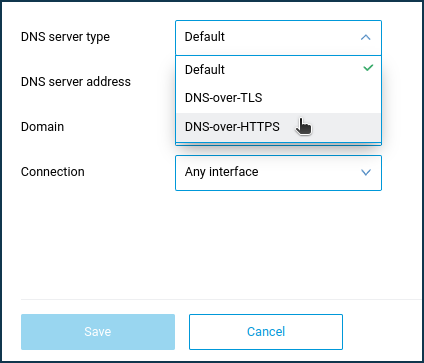Choose DNS-over-HTTPS from the list
This screenshot has height=363, width=424.
[x=278, y=127]
